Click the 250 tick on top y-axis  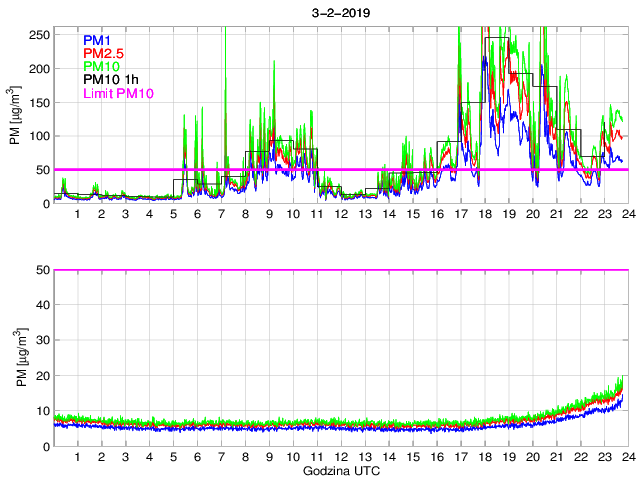point(39,35)
